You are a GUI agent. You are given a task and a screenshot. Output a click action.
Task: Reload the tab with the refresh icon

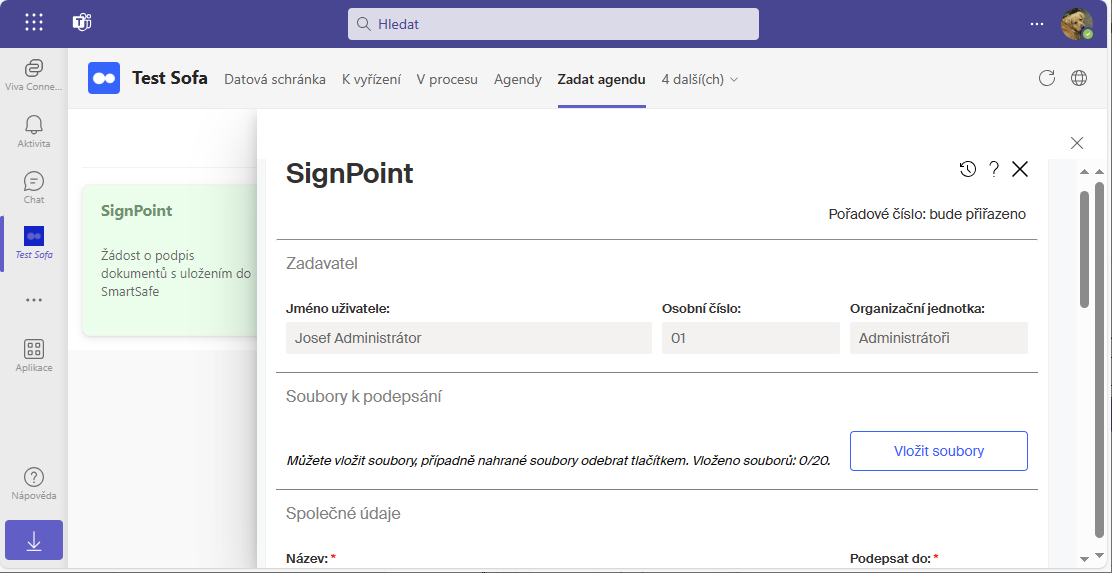[x=1047, y=78]
